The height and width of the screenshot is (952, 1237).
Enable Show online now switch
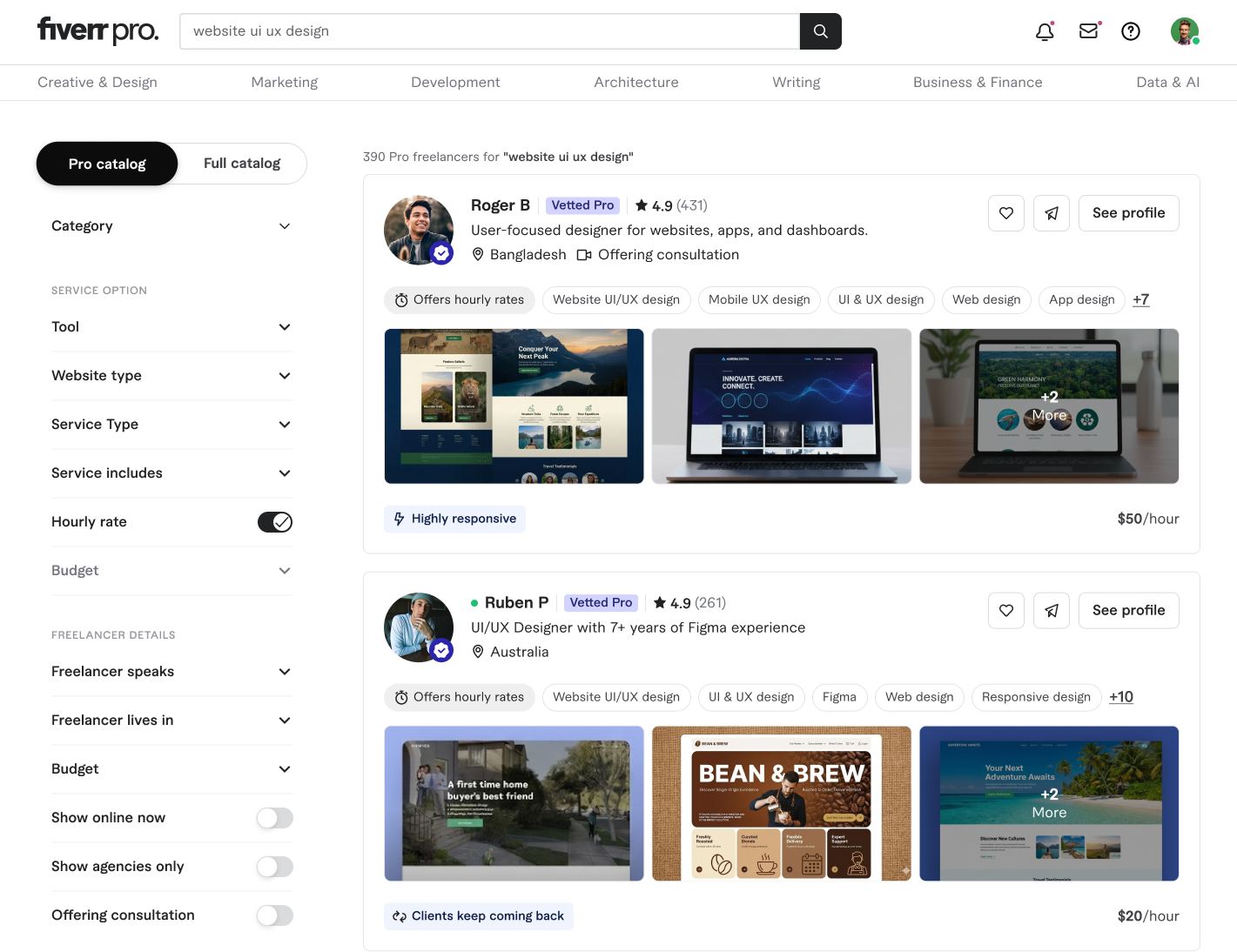(275, 818)
